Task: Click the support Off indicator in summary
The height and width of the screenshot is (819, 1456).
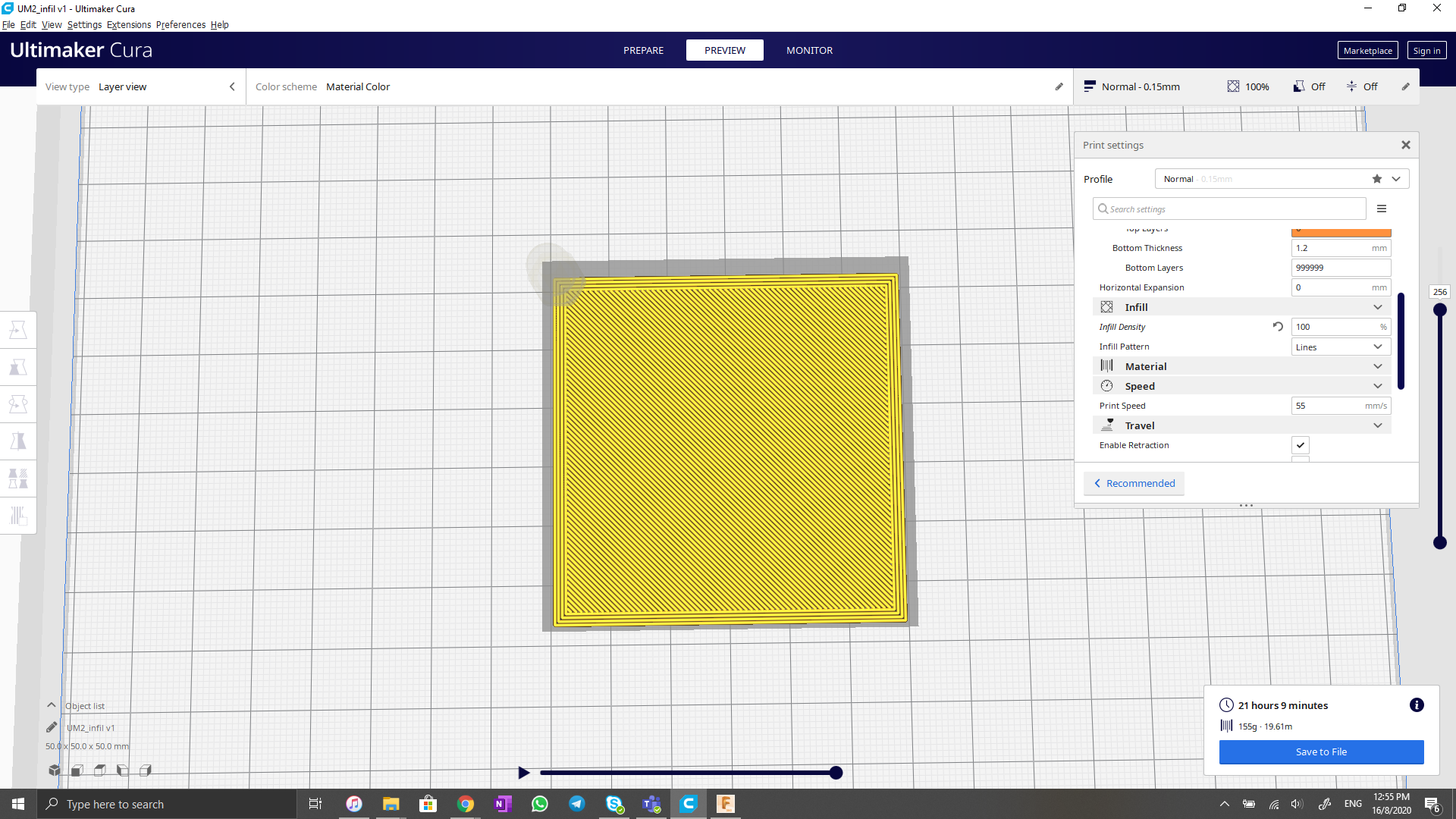Action: 1310,86
